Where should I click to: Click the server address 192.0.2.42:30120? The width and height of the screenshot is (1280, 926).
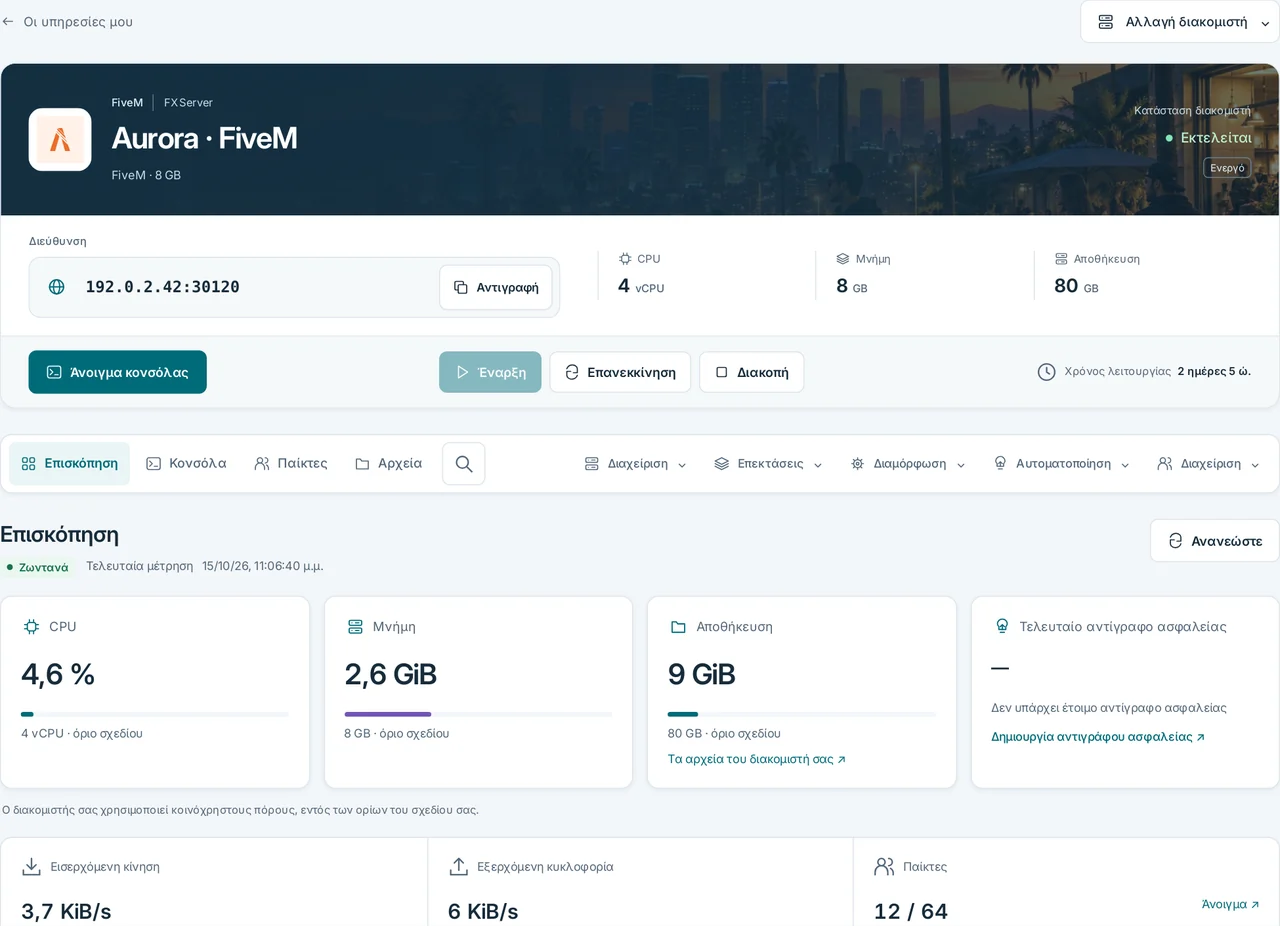point(162,287)
